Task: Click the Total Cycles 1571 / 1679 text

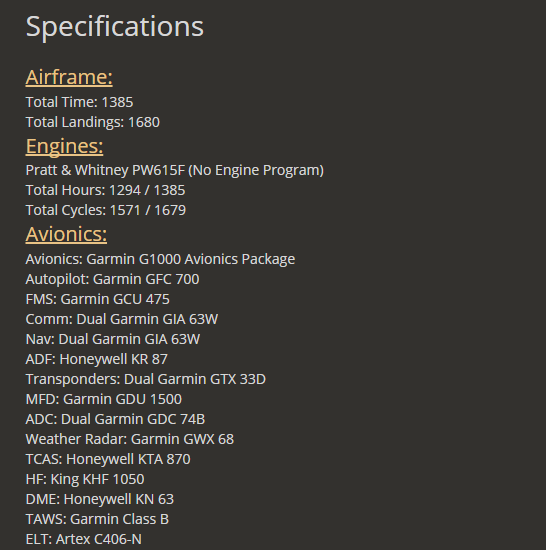Action: 106,210
